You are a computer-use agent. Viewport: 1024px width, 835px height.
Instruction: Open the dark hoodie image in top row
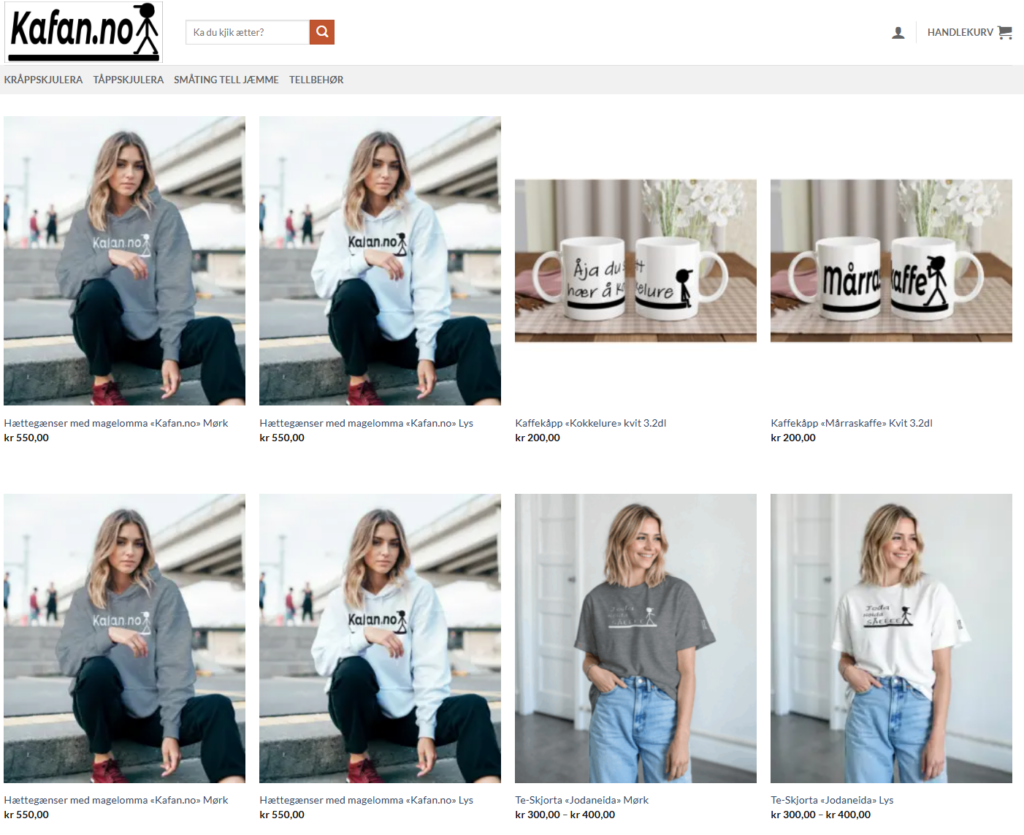click(x=124, y=260)
